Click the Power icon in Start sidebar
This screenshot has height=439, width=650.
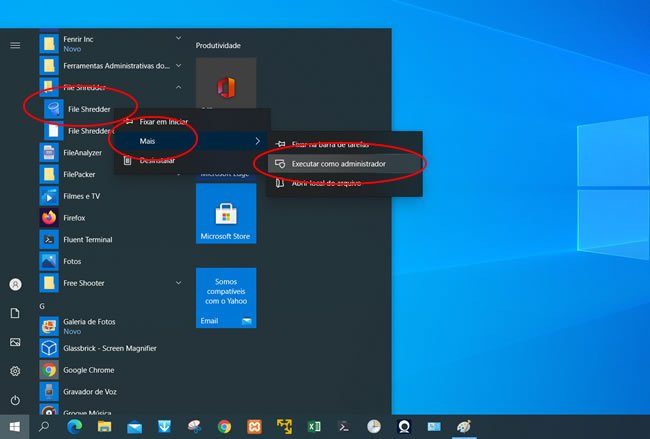(15, 400)
